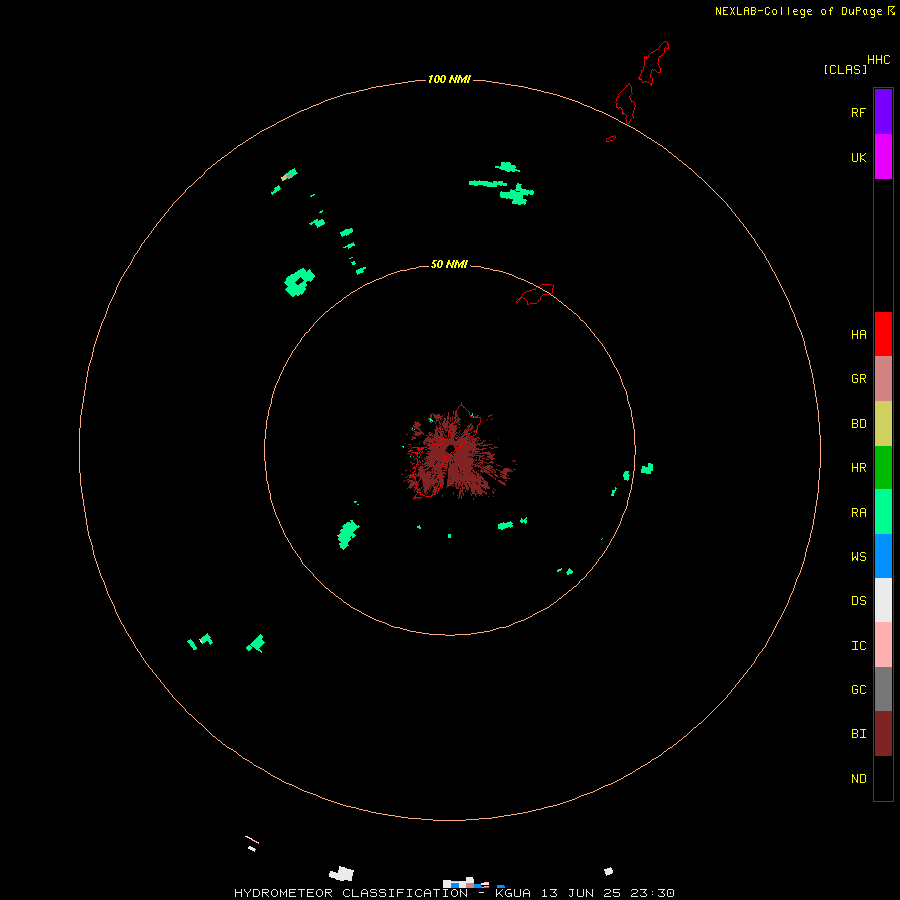Click the 'WS' legend label

click(858, 556)
